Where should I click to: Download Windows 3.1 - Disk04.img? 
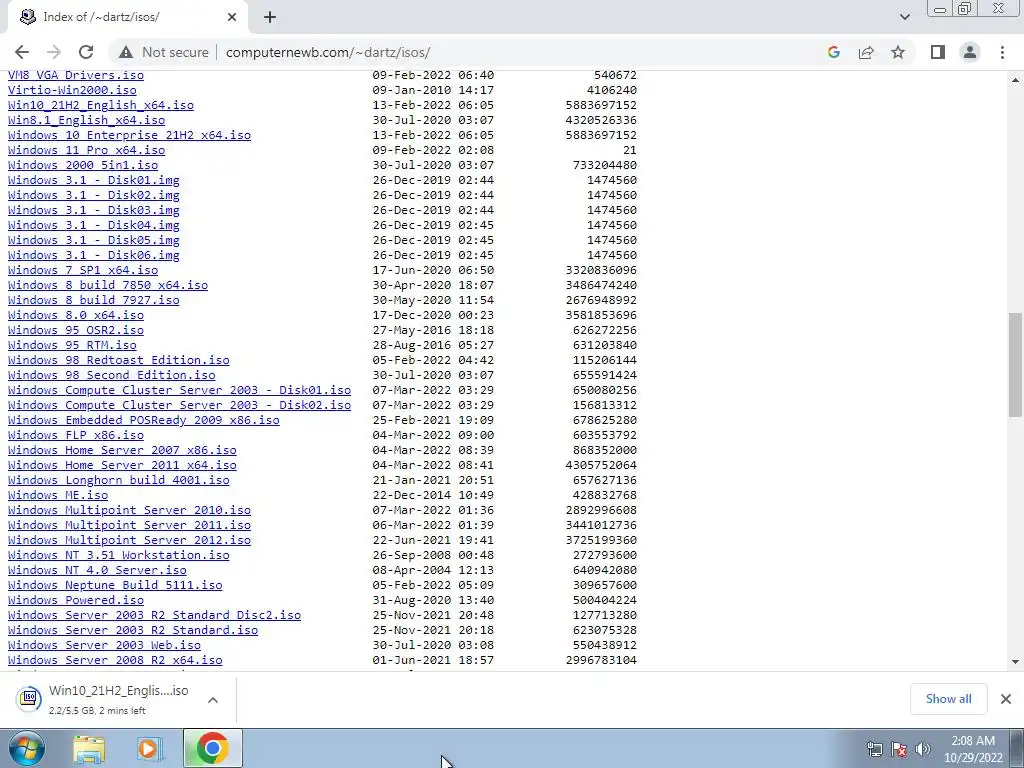click(x=93, y=225)
